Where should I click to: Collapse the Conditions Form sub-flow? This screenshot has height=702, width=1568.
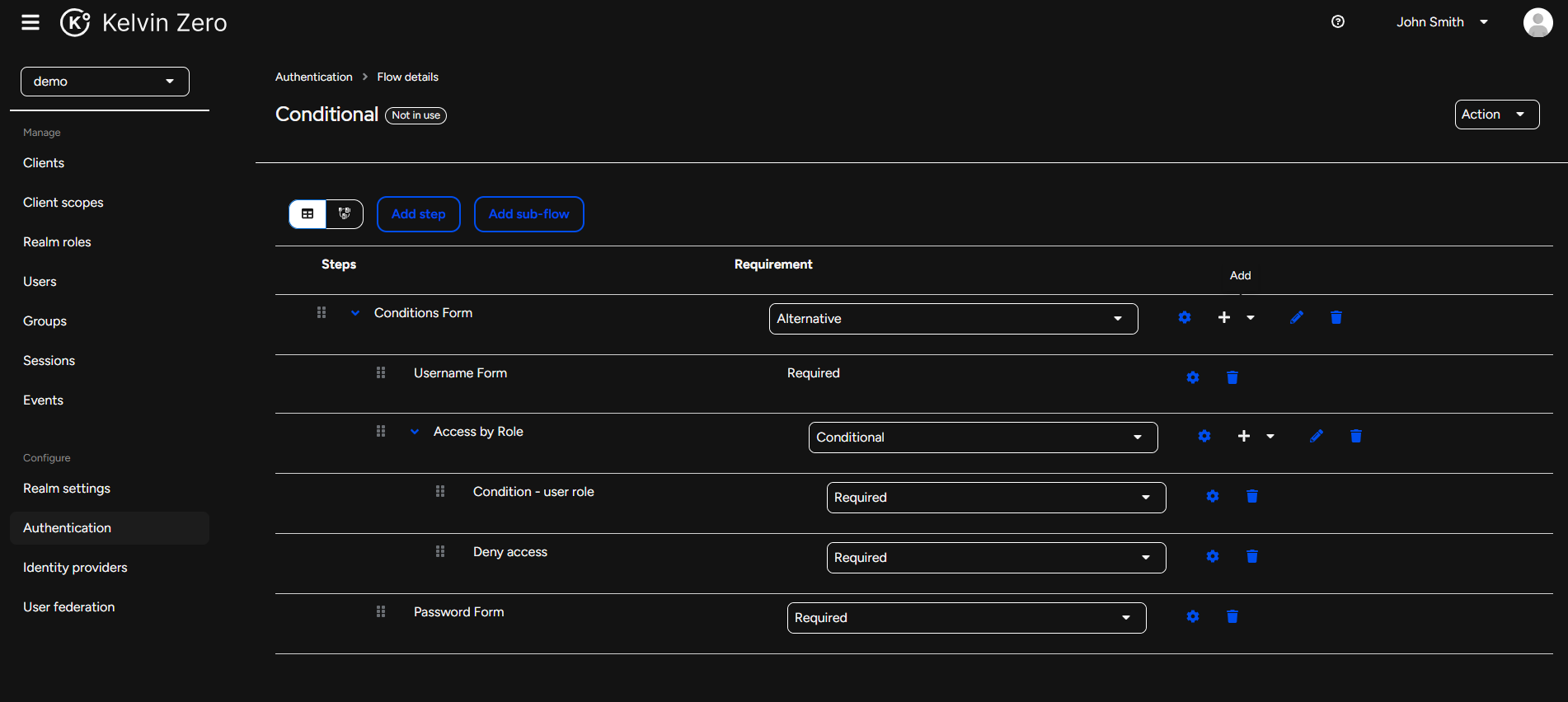[355, 313]
